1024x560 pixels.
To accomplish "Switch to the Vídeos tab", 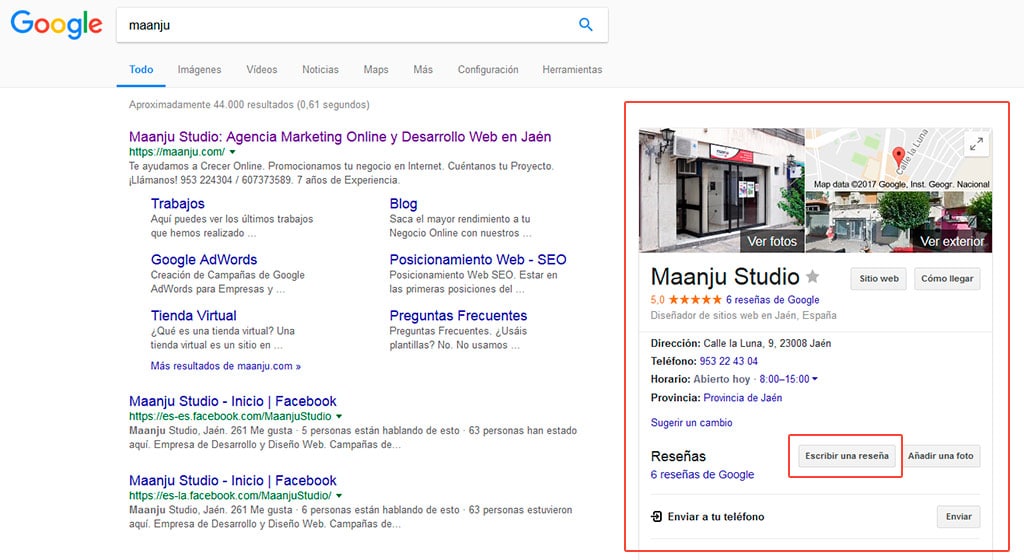I will pos(262,69).
